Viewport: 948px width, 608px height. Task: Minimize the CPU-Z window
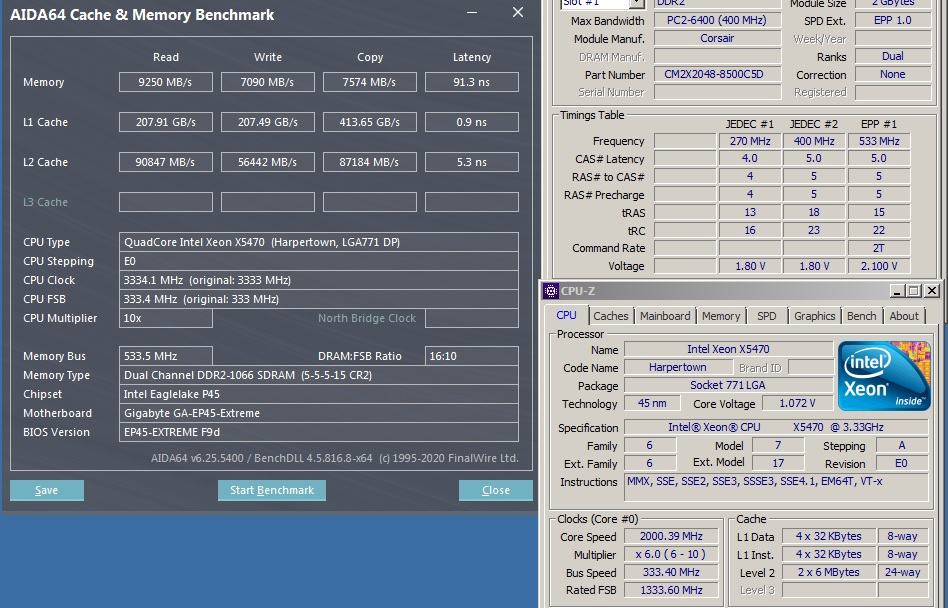point(897,291)
